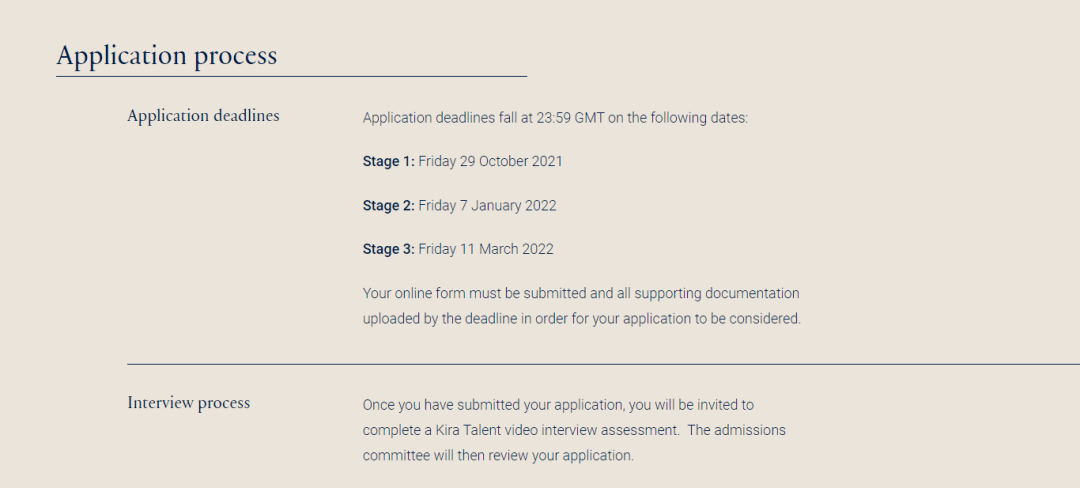Click the date "Friday 29 October 2021"

click(x=490, y=161)
